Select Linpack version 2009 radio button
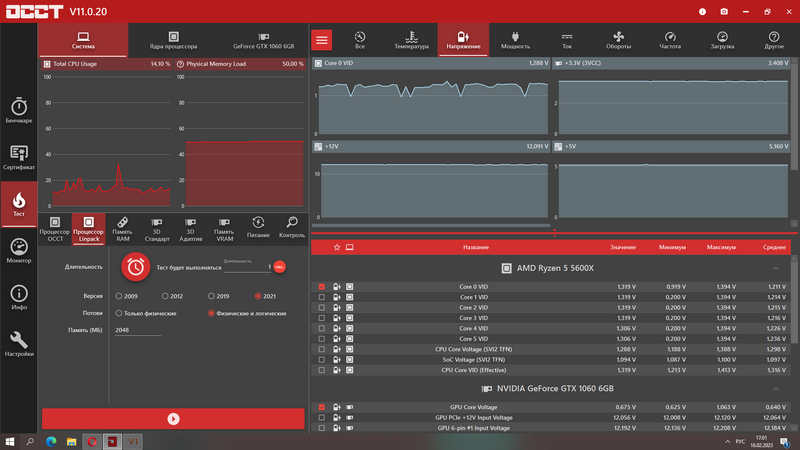The height and width of the screenshot is (450, 800). pos(119,296)
